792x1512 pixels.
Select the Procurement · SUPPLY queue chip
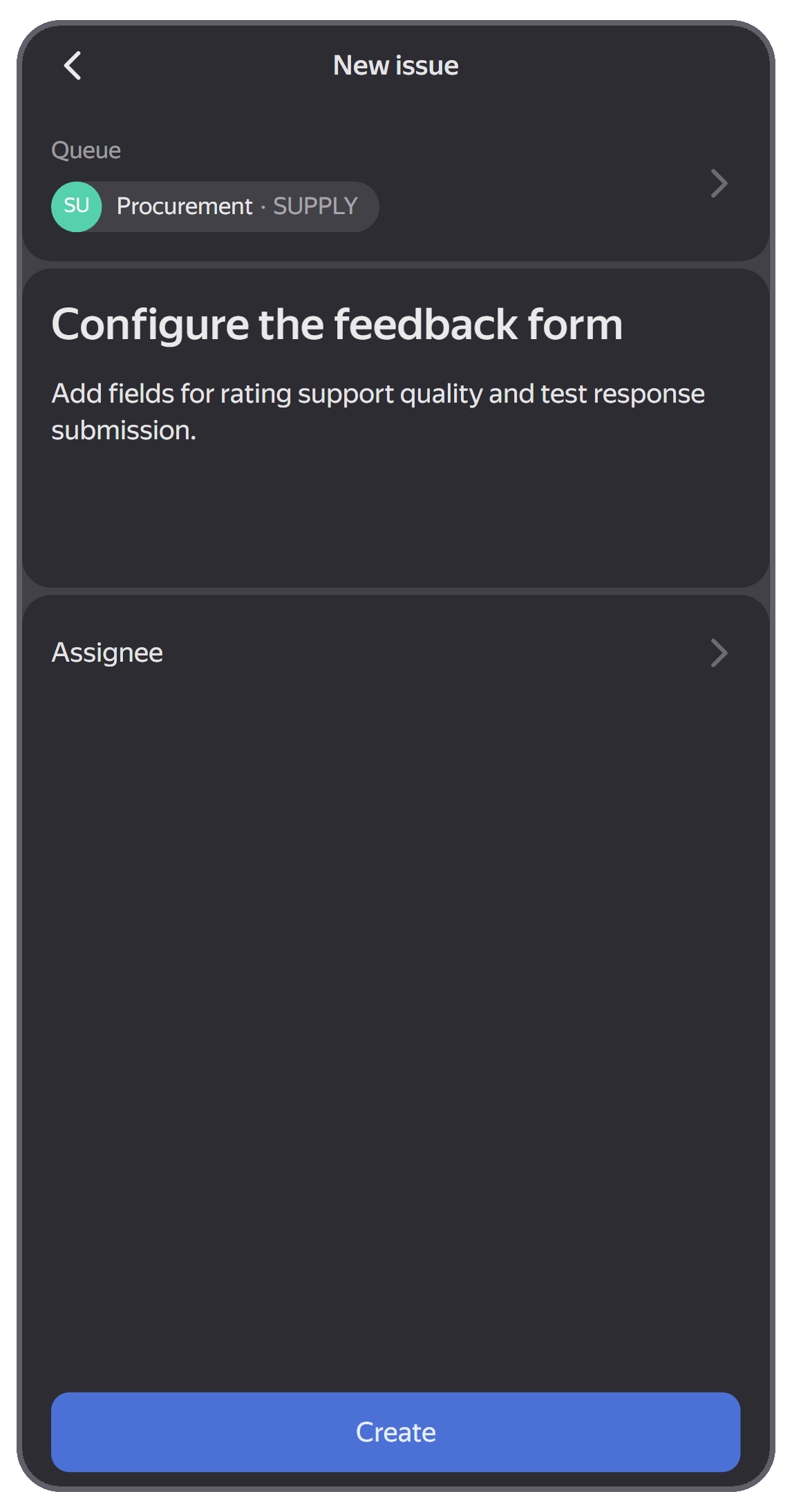215,206
